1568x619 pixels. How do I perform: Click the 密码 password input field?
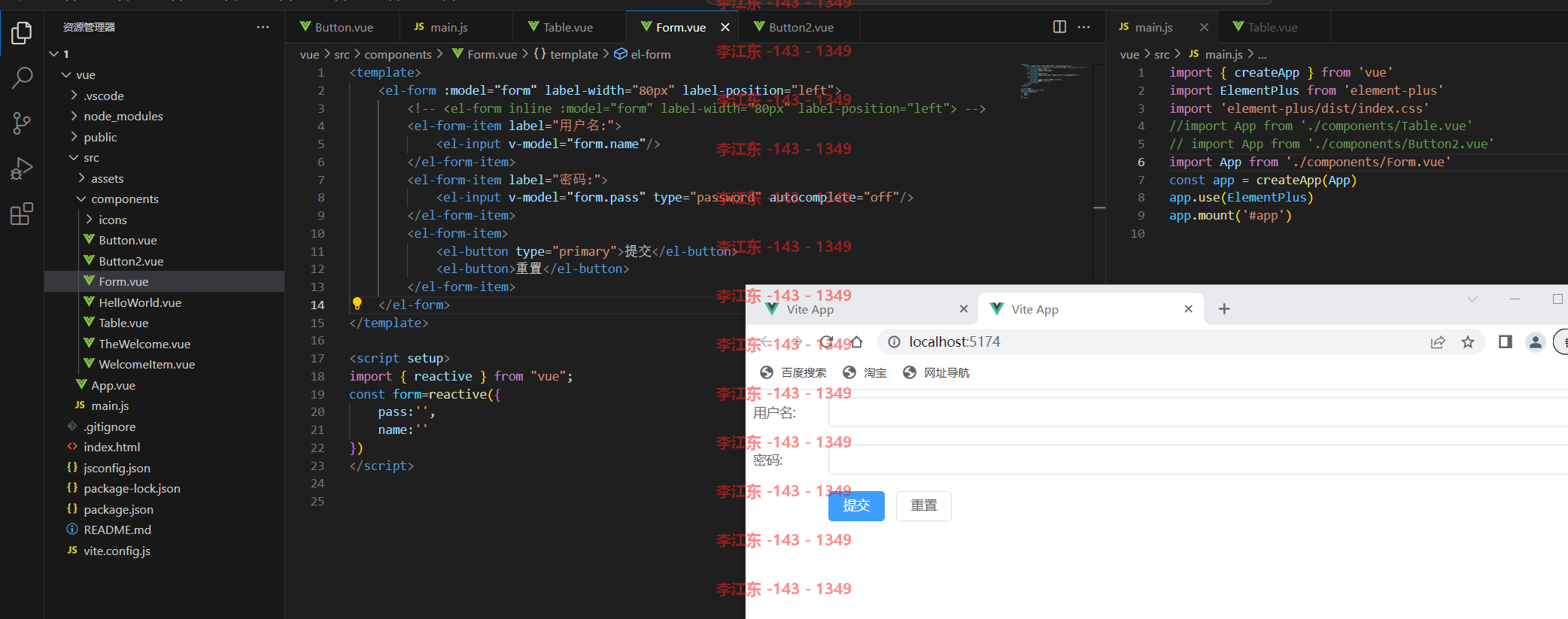point(1198,460)
